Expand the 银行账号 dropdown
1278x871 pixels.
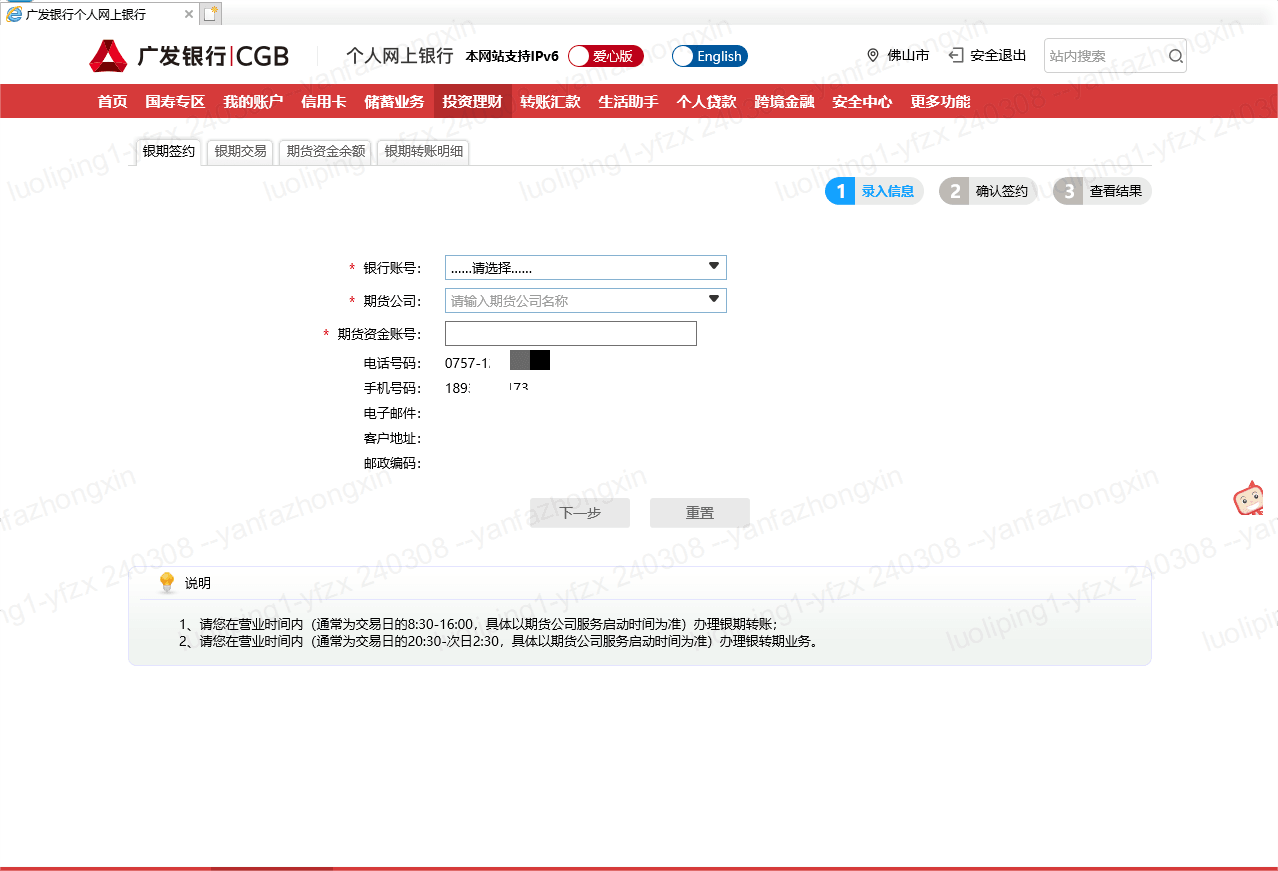(713, 267)
